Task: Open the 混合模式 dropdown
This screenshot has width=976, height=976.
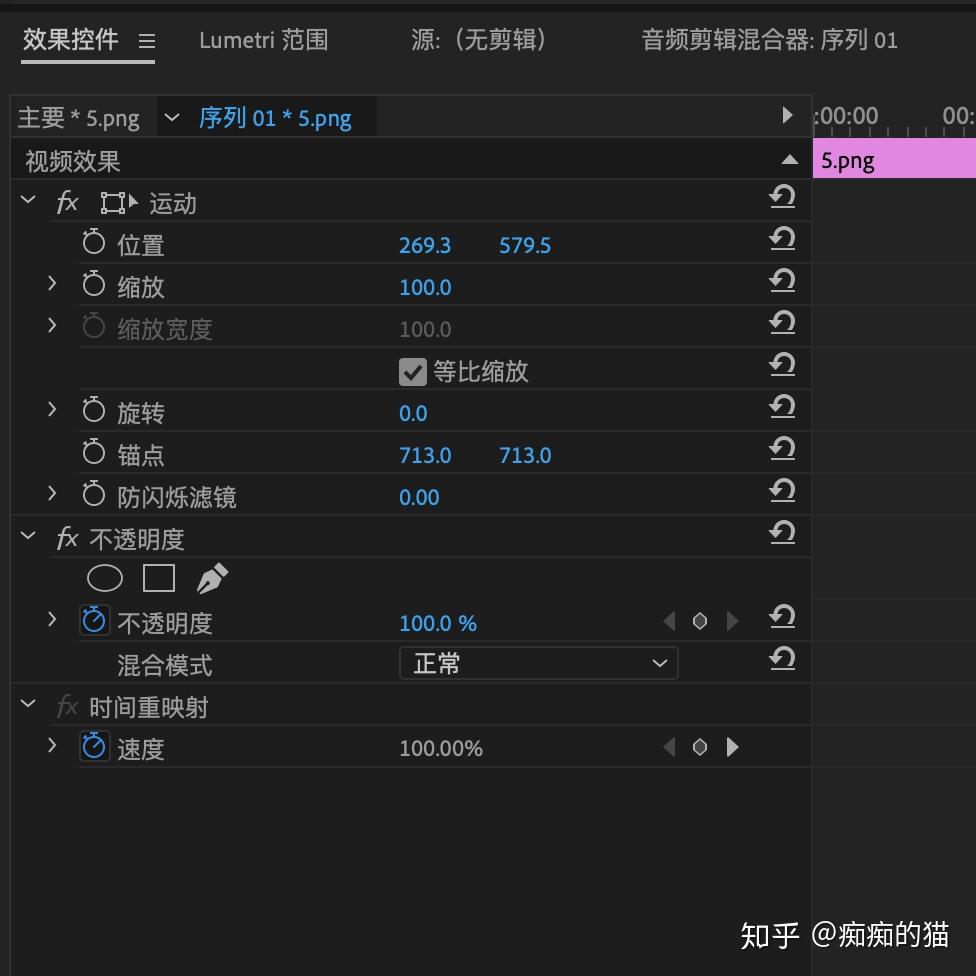Action: click(x=538, y=663)
